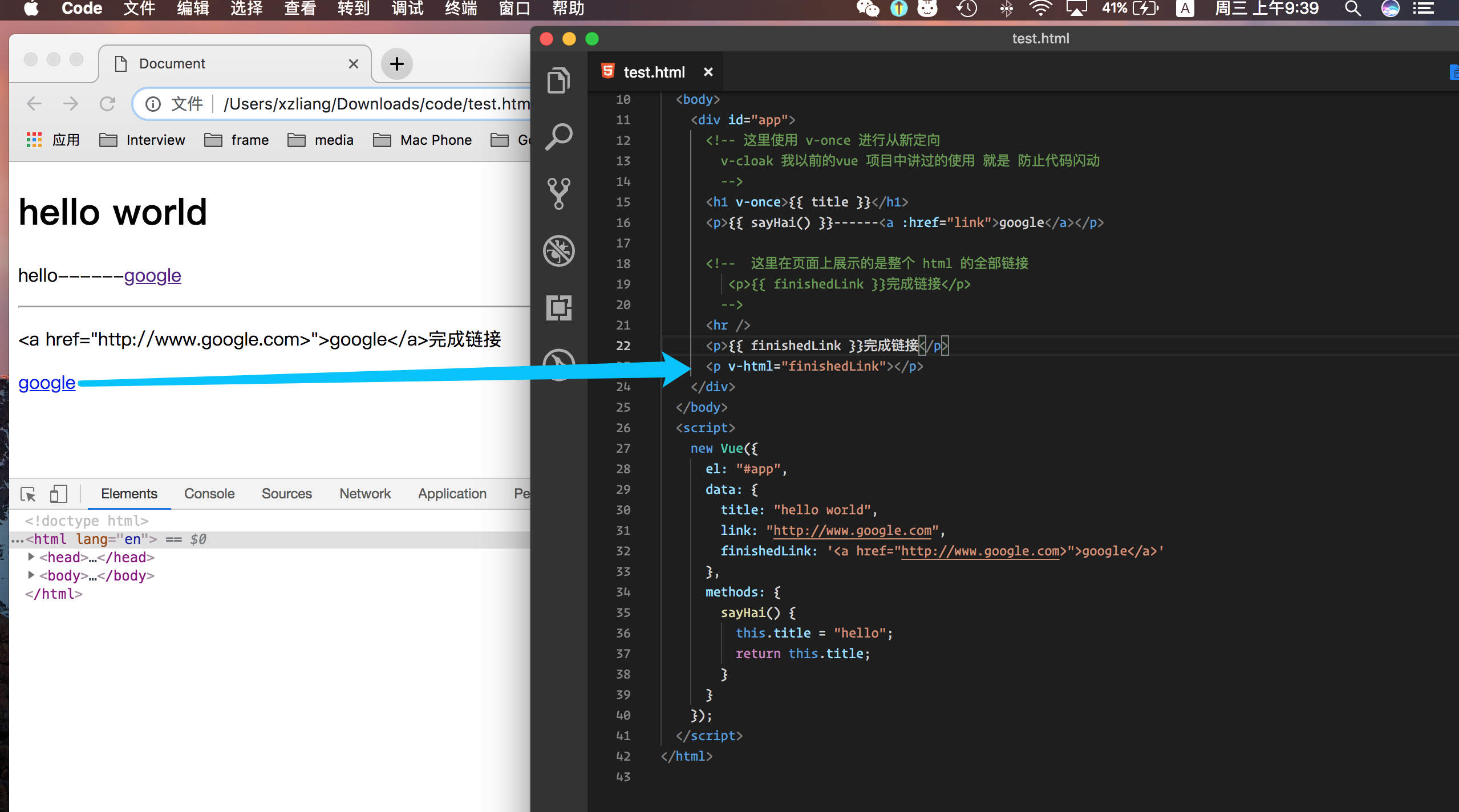Open a new browser tab with plus
Screen dimensions: 1459x812
(x=397, y=64)
